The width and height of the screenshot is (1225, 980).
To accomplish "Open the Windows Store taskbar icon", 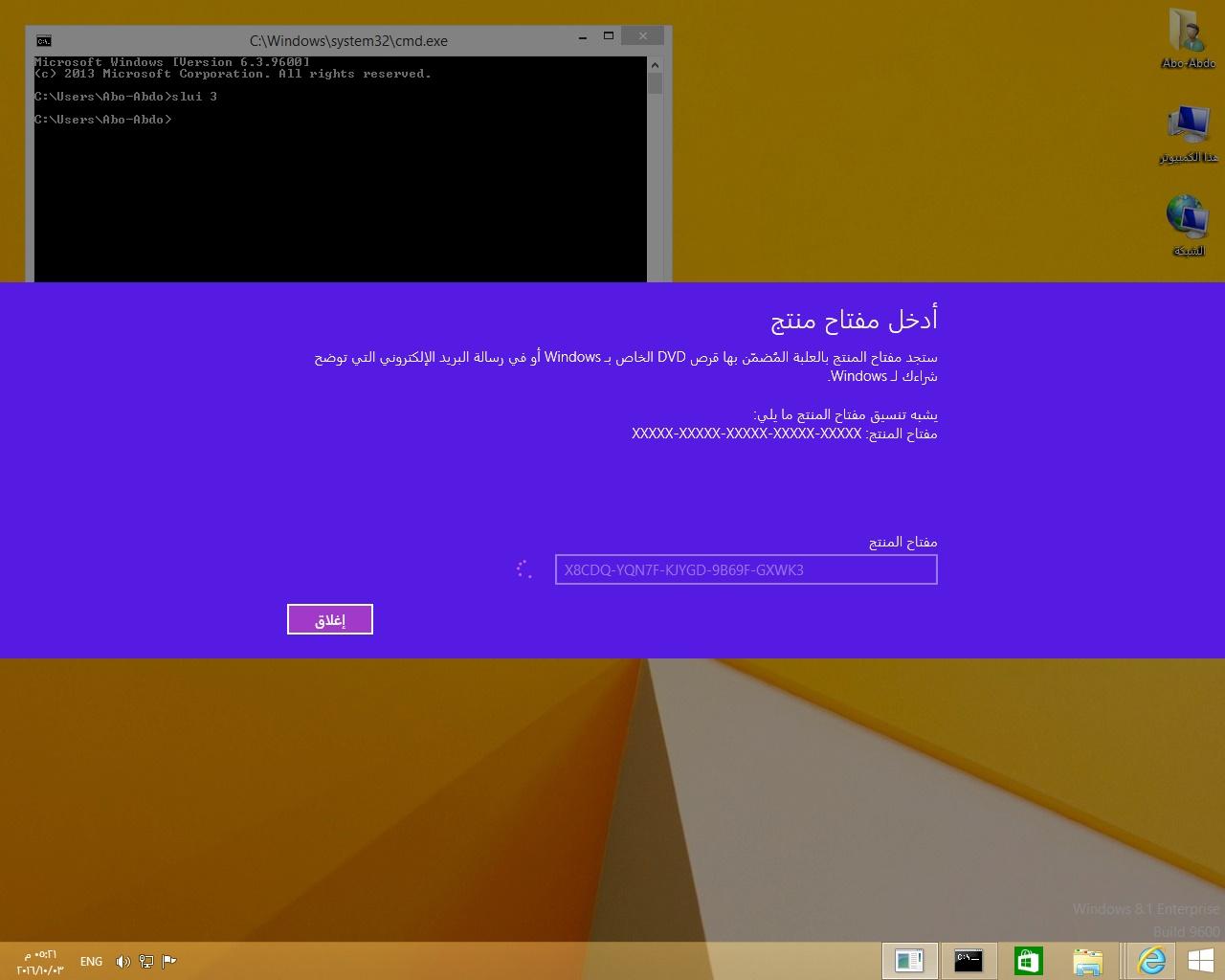I will pyautogui.click(x=1028, y=961).
